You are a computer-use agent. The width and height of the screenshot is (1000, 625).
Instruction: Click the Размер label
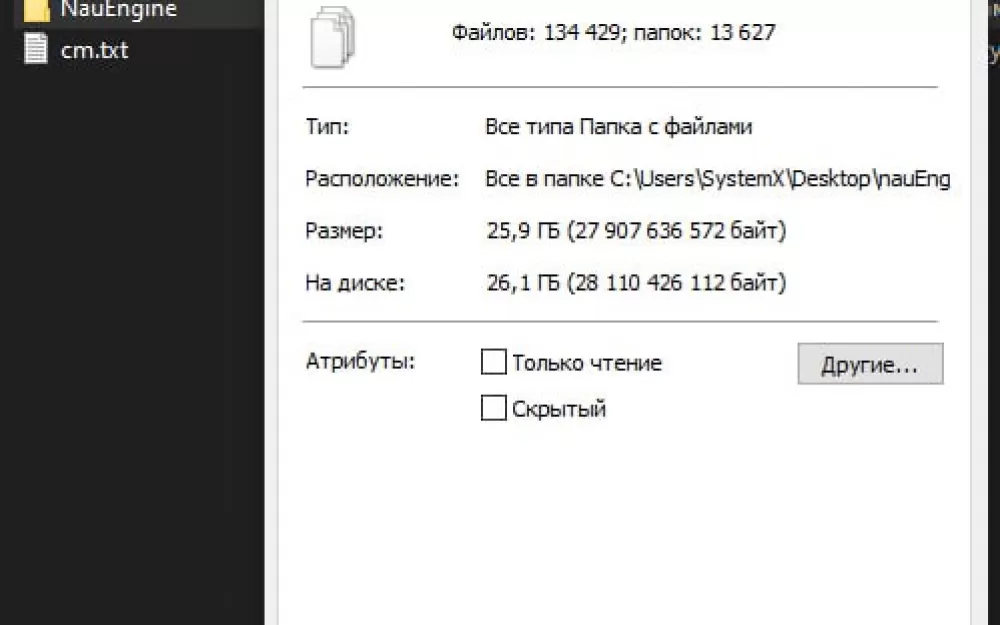click(344, 230)
